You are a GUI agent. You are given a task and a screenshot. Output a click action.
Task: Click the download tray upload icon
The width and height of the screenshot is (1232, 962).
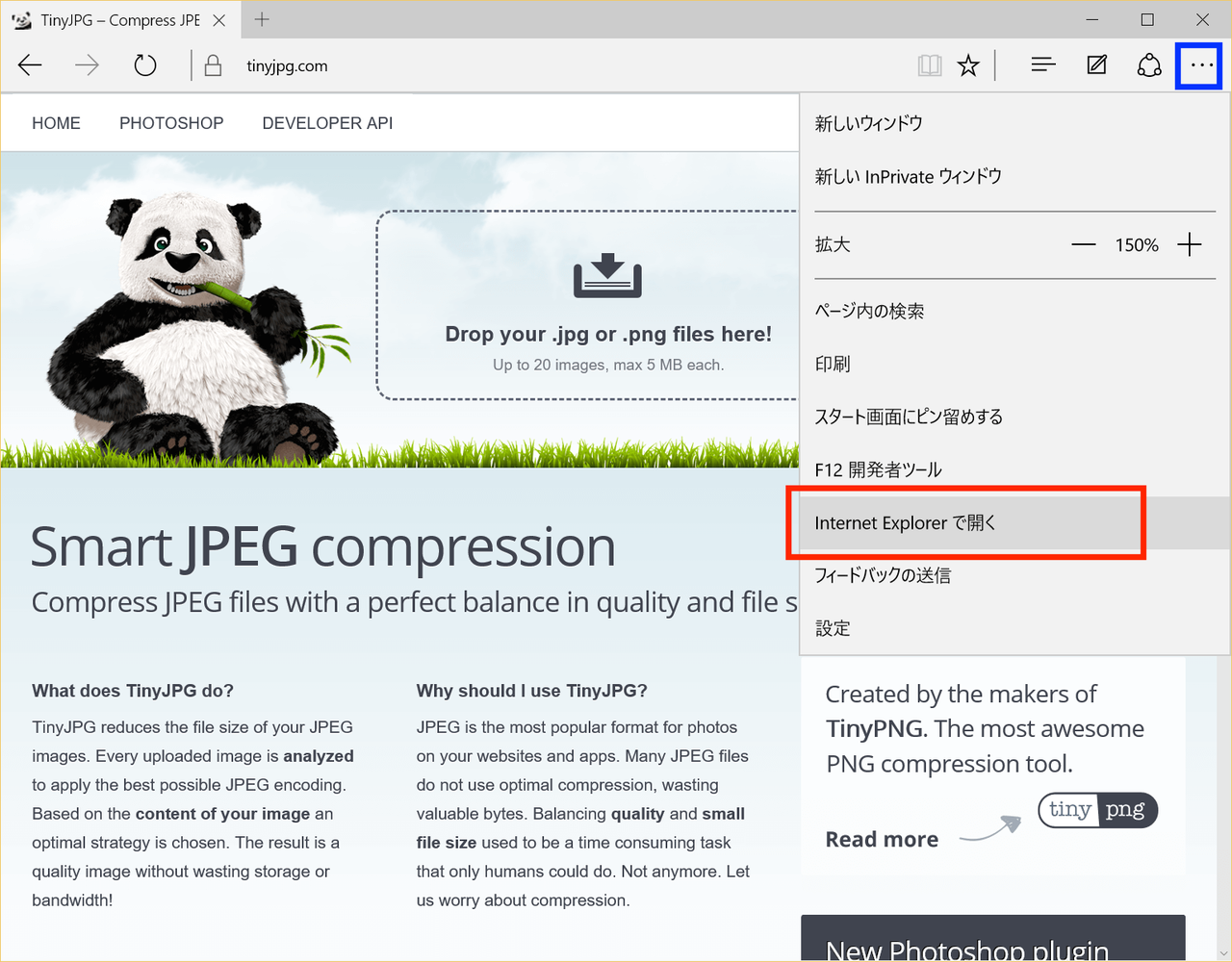click(x=607, y=275)
